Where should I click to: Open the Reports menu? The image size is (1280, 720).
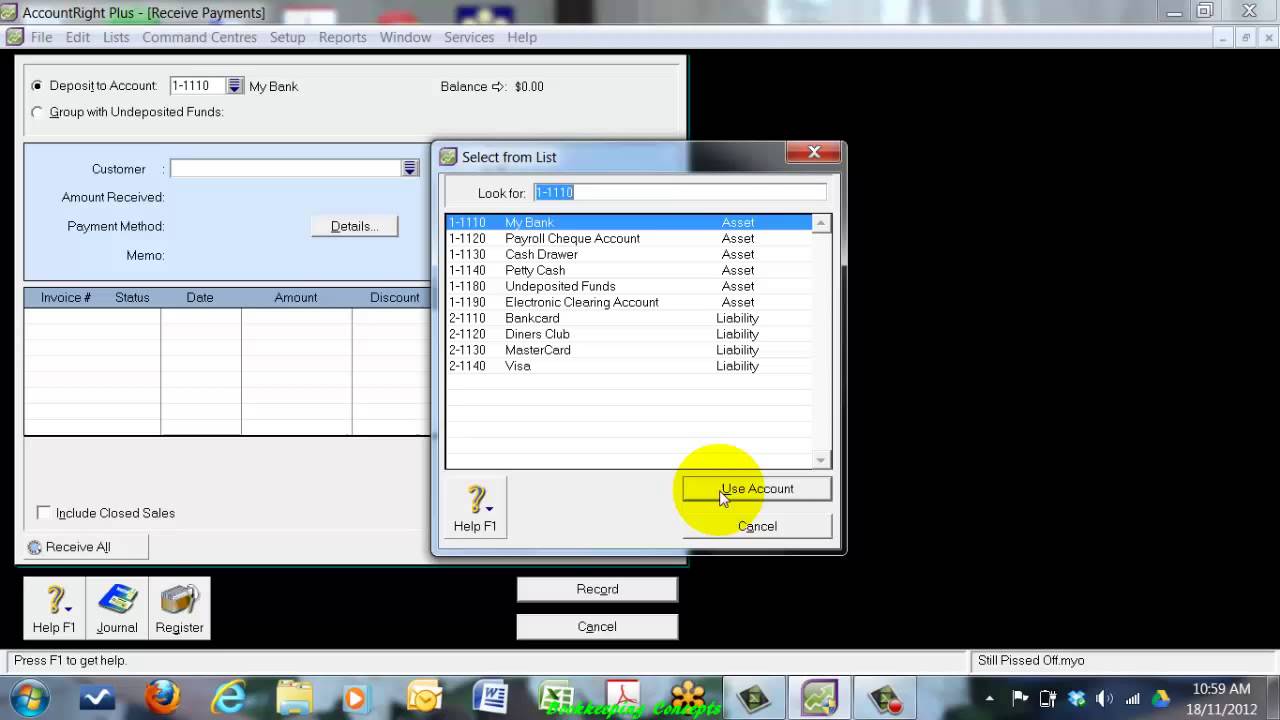coord(343,37)
